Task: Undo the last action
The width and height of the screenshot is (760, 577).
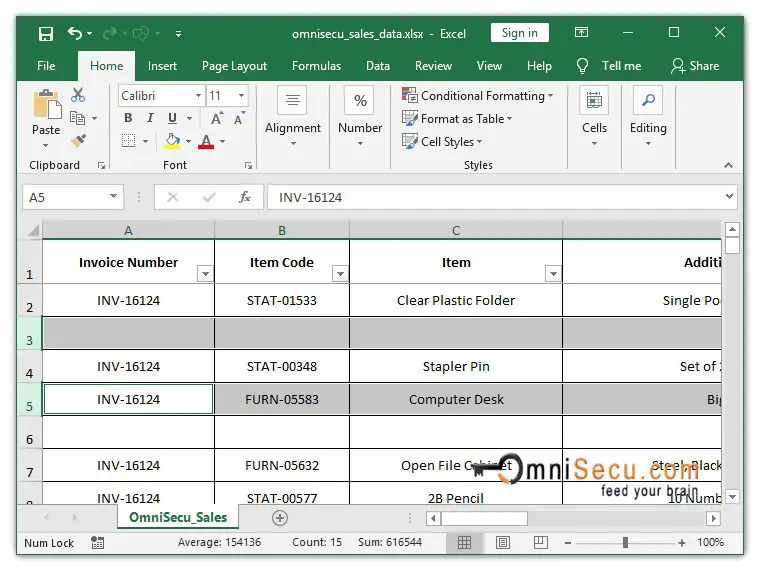Action: pyautogui.click(x=75, y=33)
